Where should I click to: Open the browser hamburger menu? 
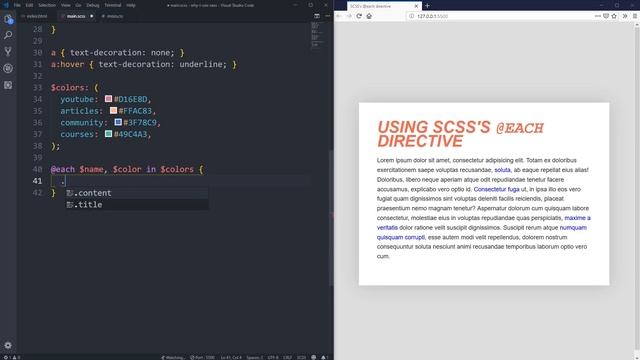pyautogui.click(x=635, y=16)
